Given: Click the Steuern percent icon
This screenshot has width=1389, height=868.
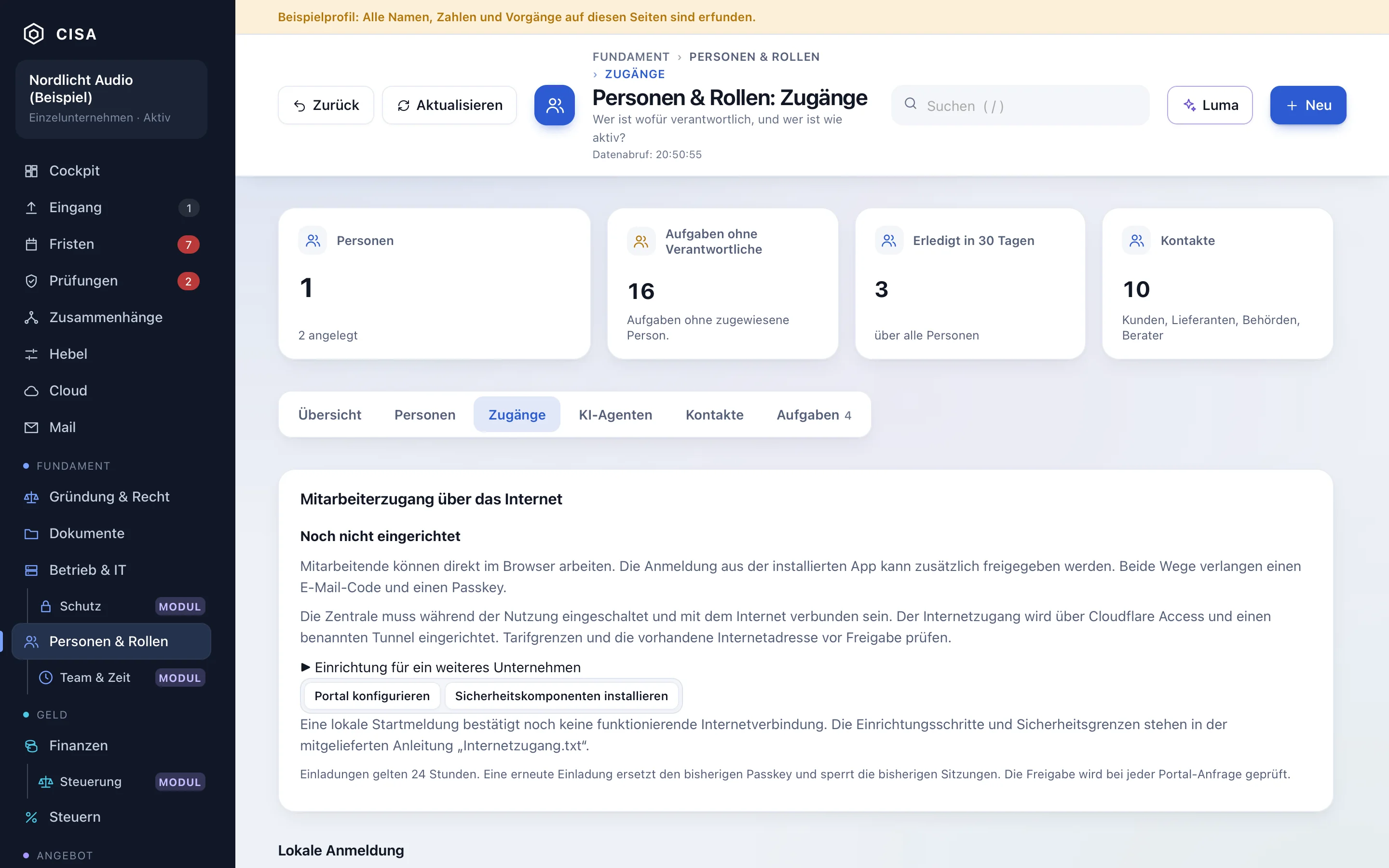Looking at the screenshot, I should [31, 817].
